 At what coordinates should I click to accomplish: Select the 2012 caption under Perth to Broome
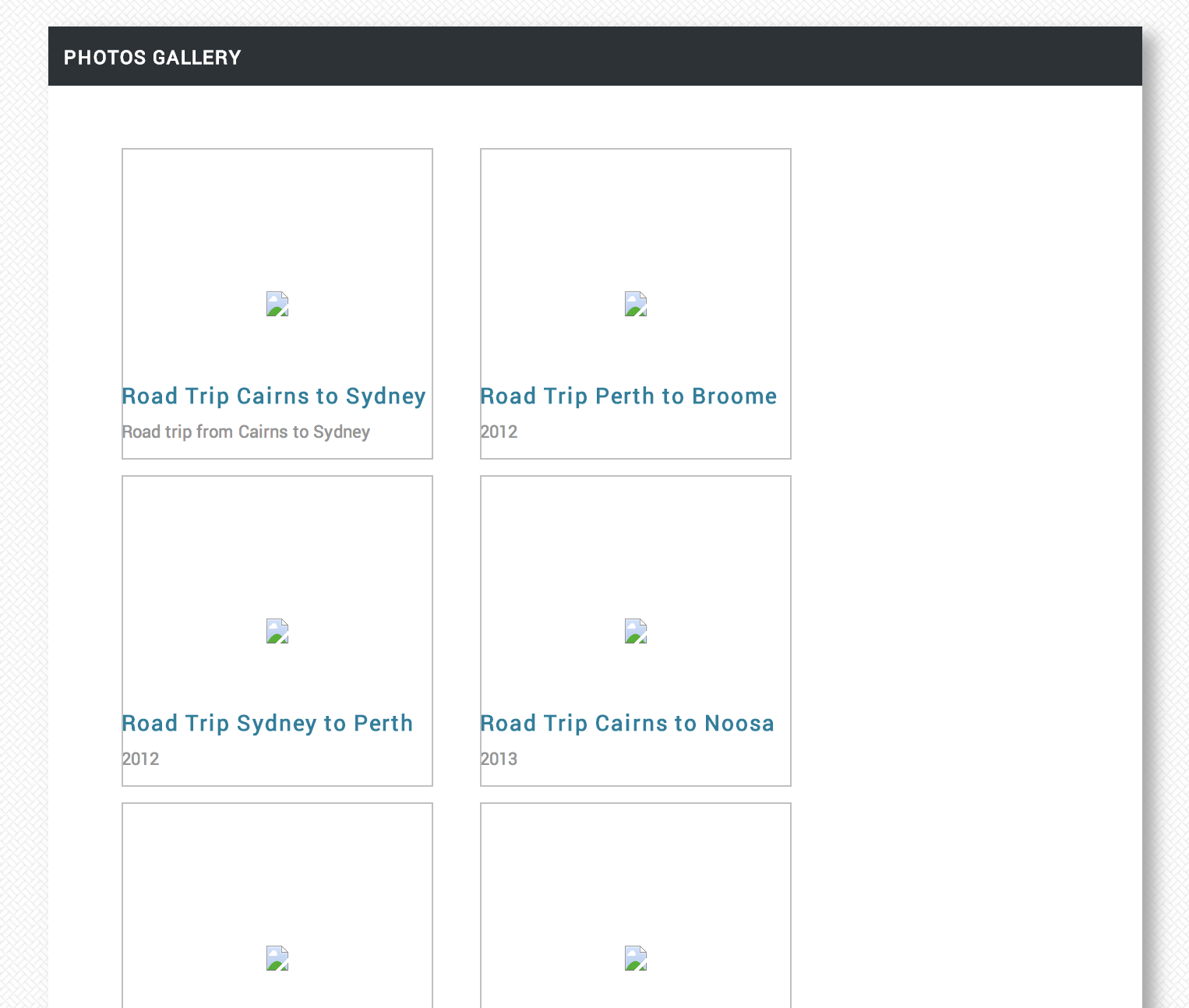(x=499, y=432)
